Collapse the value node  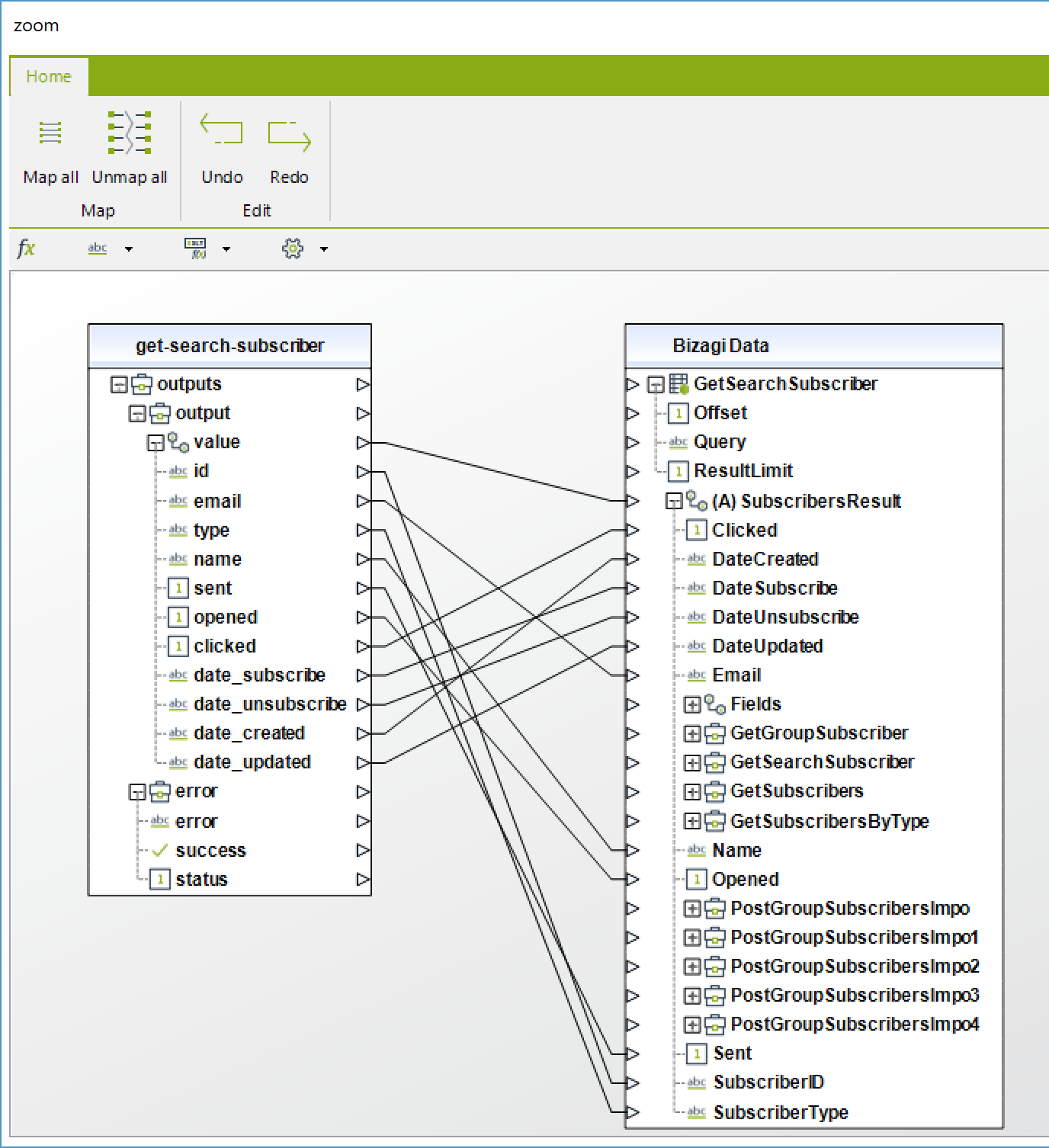(156, 442)
